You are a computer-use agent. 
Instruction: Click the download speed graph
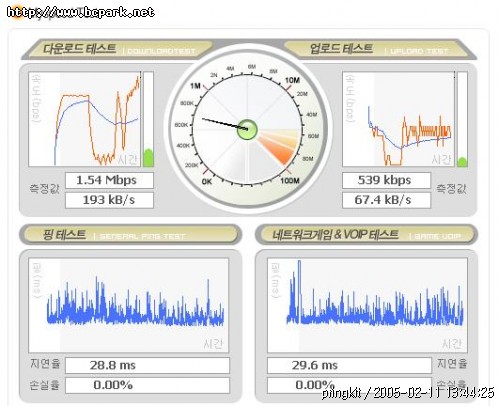85,119
